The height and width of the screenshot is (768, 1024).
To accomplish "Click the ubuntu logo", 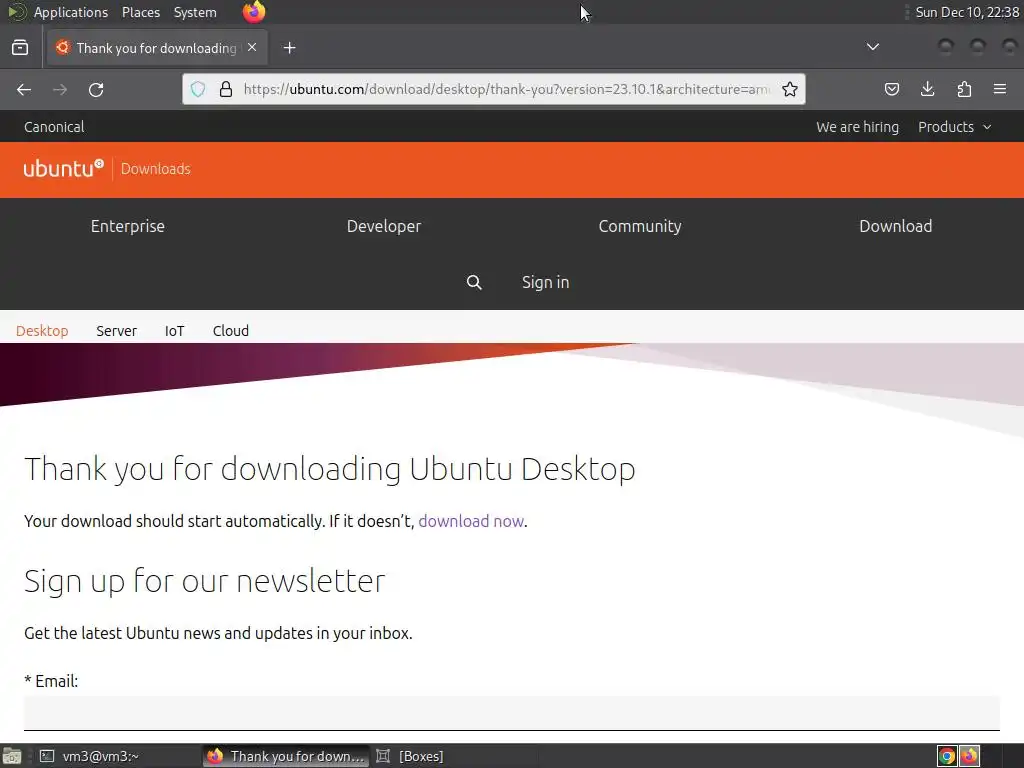I will coord(63,168).
